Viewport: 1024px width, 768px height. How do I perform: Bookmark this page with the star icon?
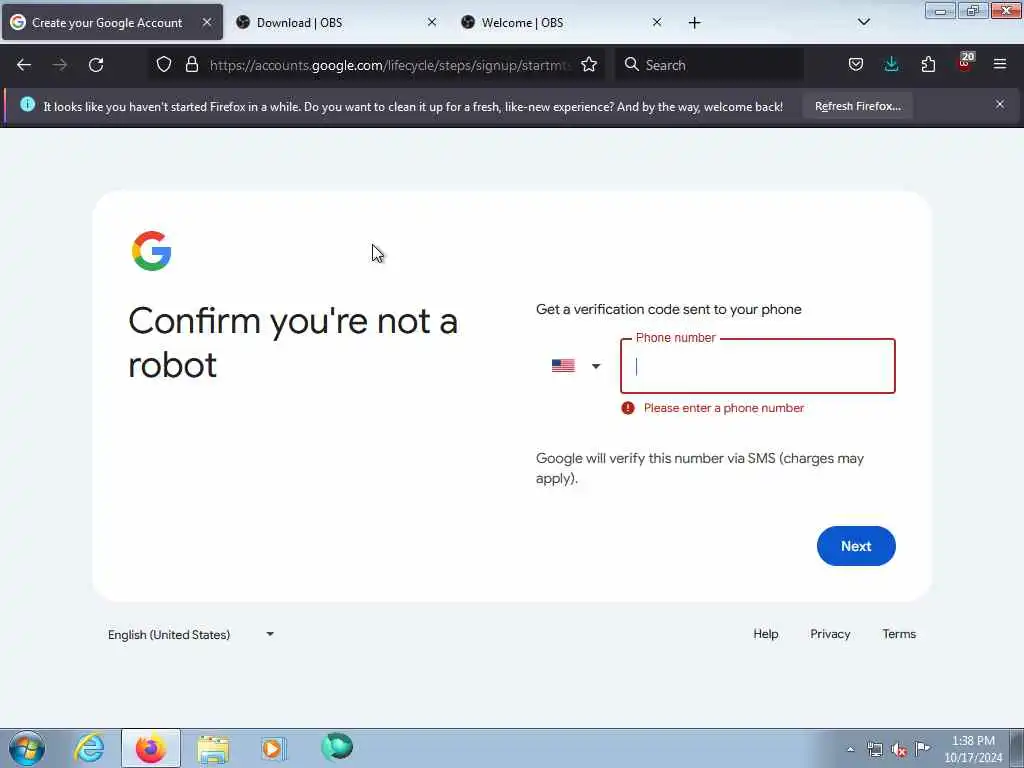[588, 65]
